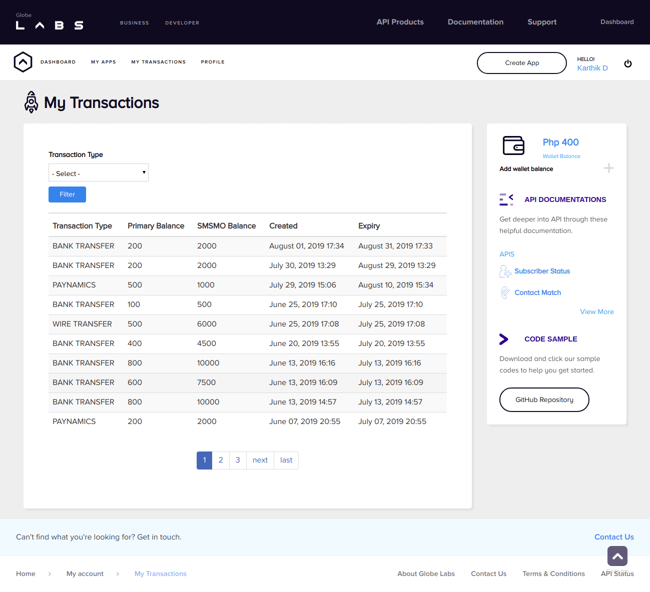Click the Karthik D user name

(592, 68)
